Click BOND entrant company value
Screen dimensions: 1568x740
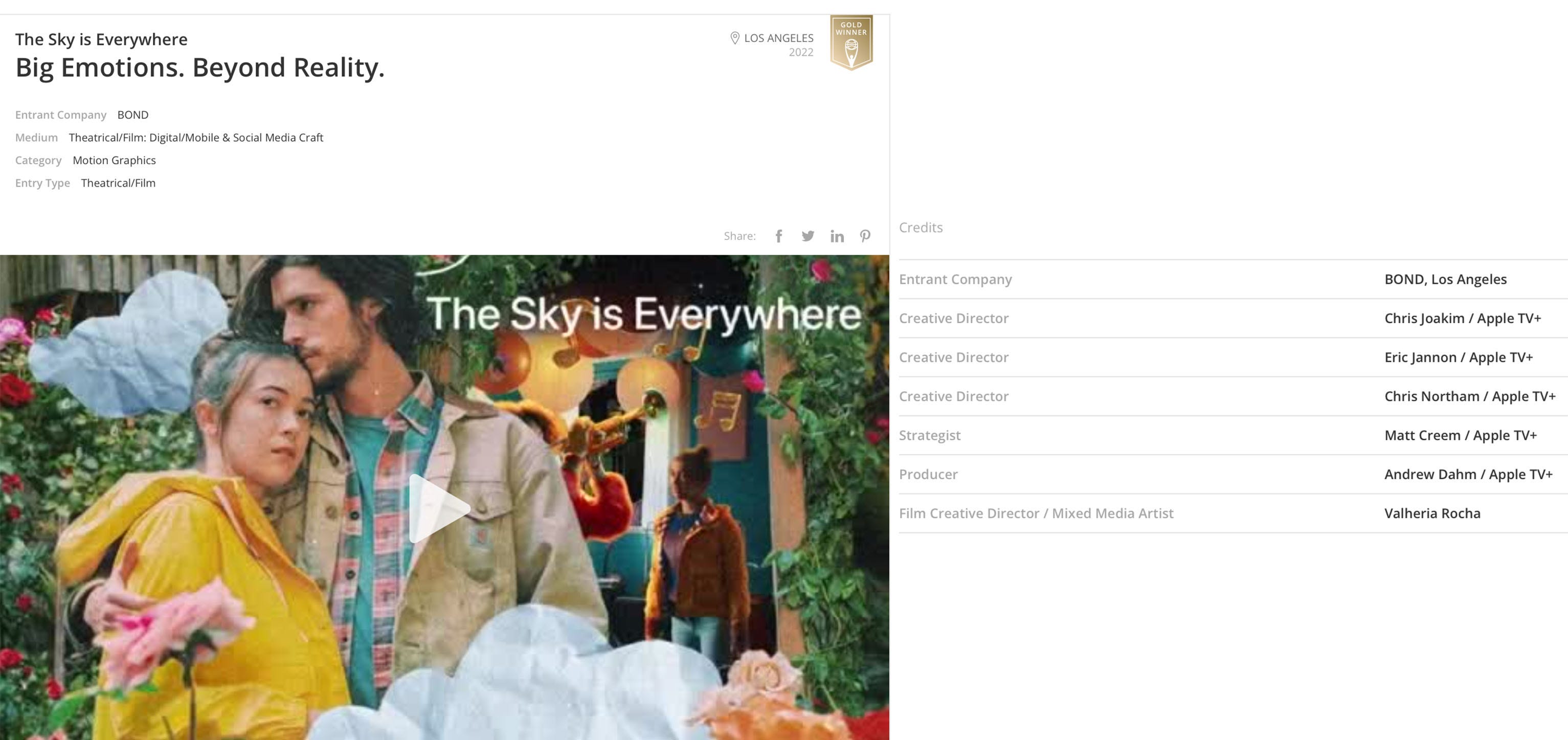click(132, 115)
